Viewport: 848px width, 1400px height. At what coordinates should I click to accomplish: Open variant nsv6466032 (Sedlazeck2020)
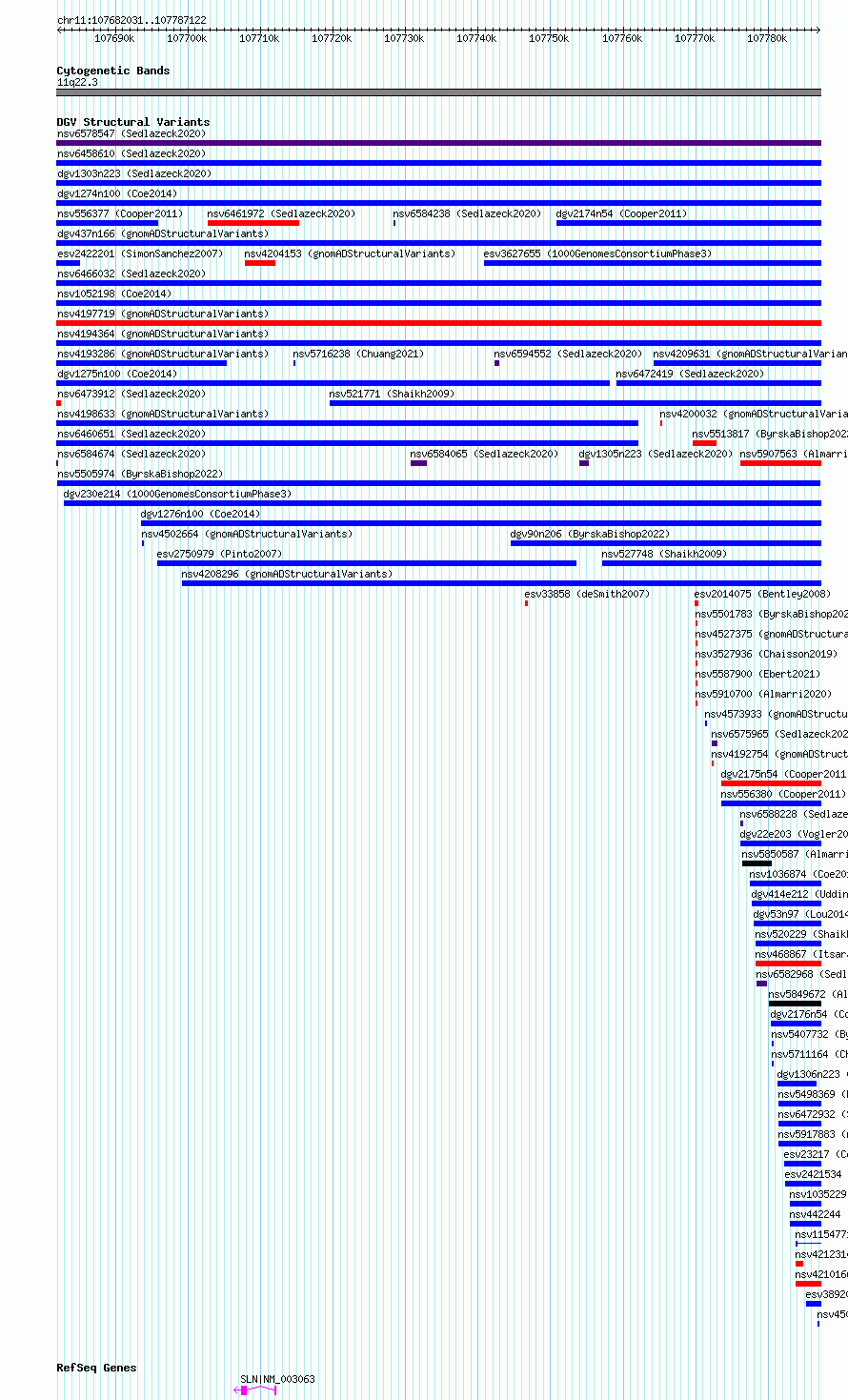pos(131,274)
